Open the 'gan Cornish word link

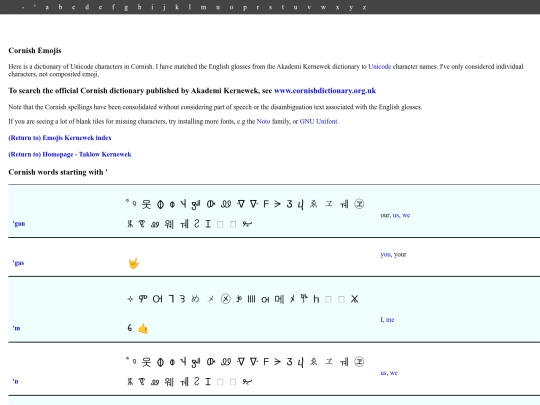tap(19, 224)
